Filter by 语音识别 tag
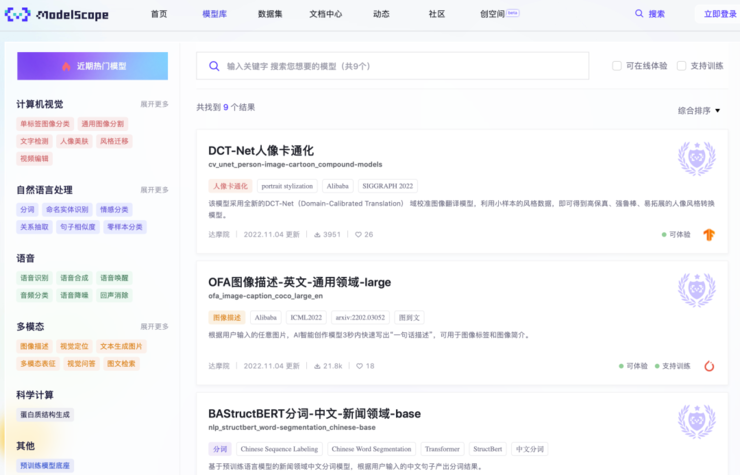This screenshot has height=475, width=740. pos(34,278)
